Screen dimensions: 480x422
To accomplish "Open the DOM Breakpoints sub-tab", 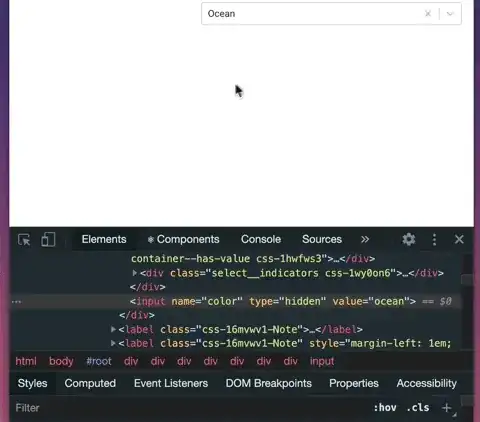I will pyautogui.click(x=269, y=383).
